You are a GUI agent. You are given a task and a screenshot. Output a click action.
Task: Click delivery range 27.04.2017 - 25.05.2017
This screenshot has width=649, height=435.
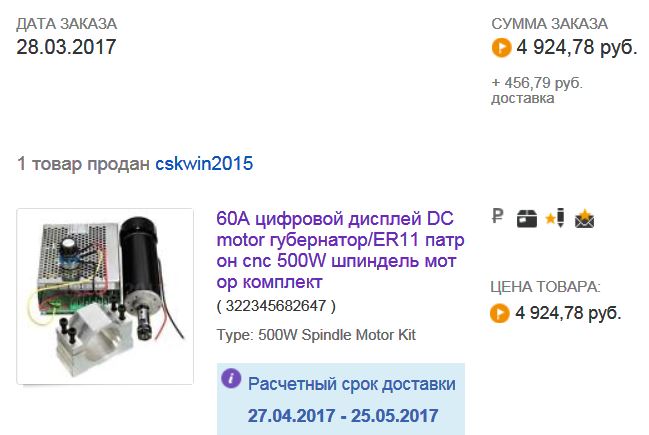click(x=343, y=416)
